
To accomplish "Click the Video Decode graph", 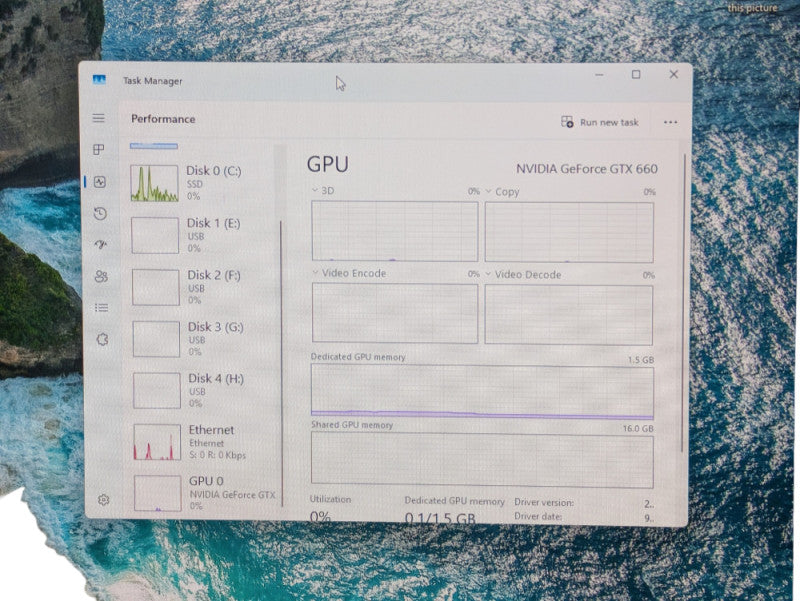I will point(568,315).
